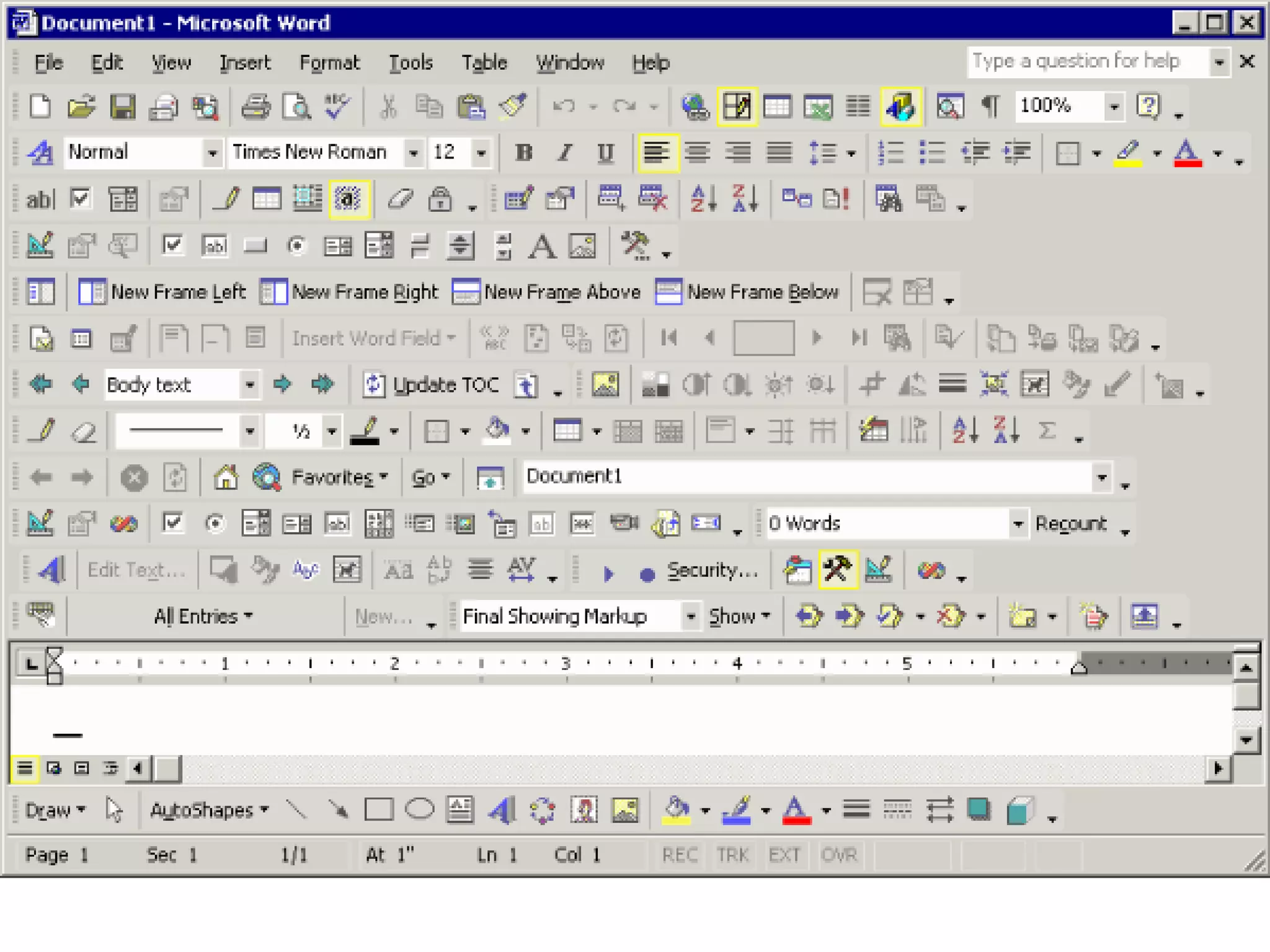Open the Style dropdown showing Normal

pyautogui.click(x=212, y=152)
